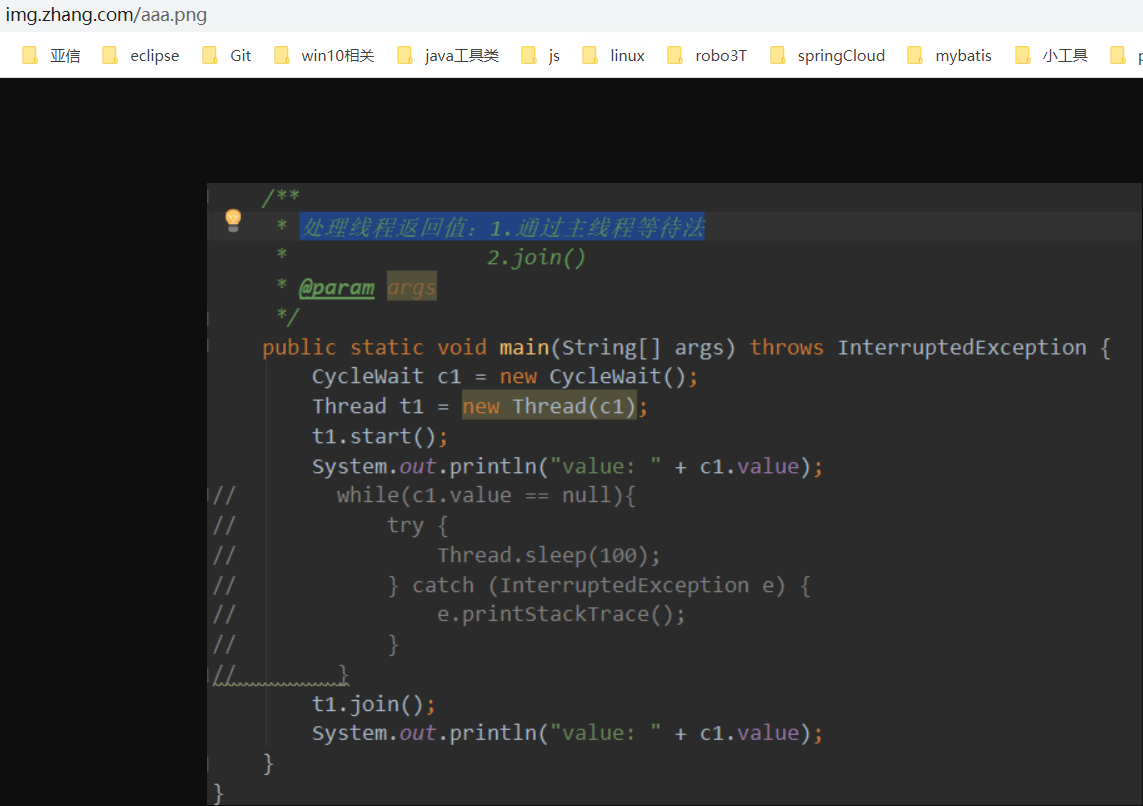Click the address bar URL img.zhang.com/aaa.png
Viewport: 1143px width, 806px height.
tap(106, 15)
